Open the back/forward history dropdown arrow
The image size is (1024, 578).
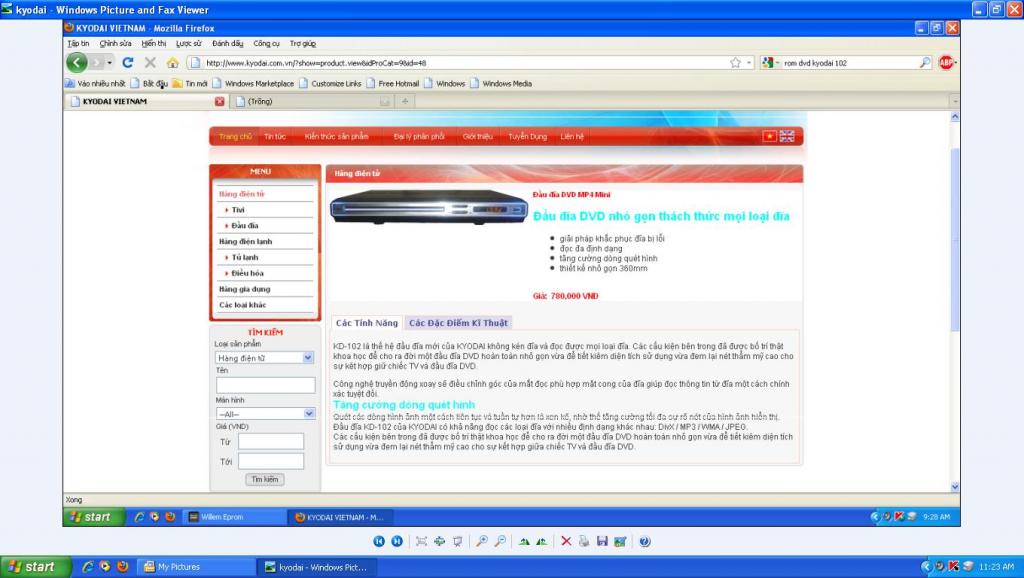[x=110, y=63]
